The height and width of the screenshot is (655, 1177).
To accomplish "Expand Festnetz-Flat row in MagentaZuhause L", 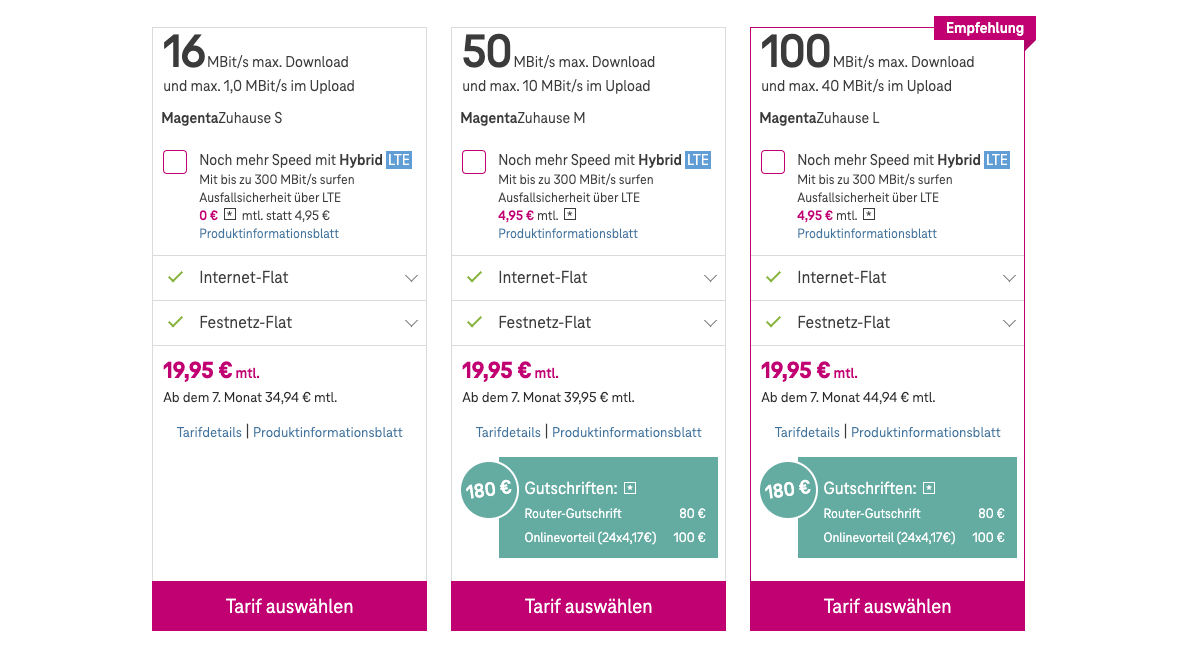I will click(887, 323).
